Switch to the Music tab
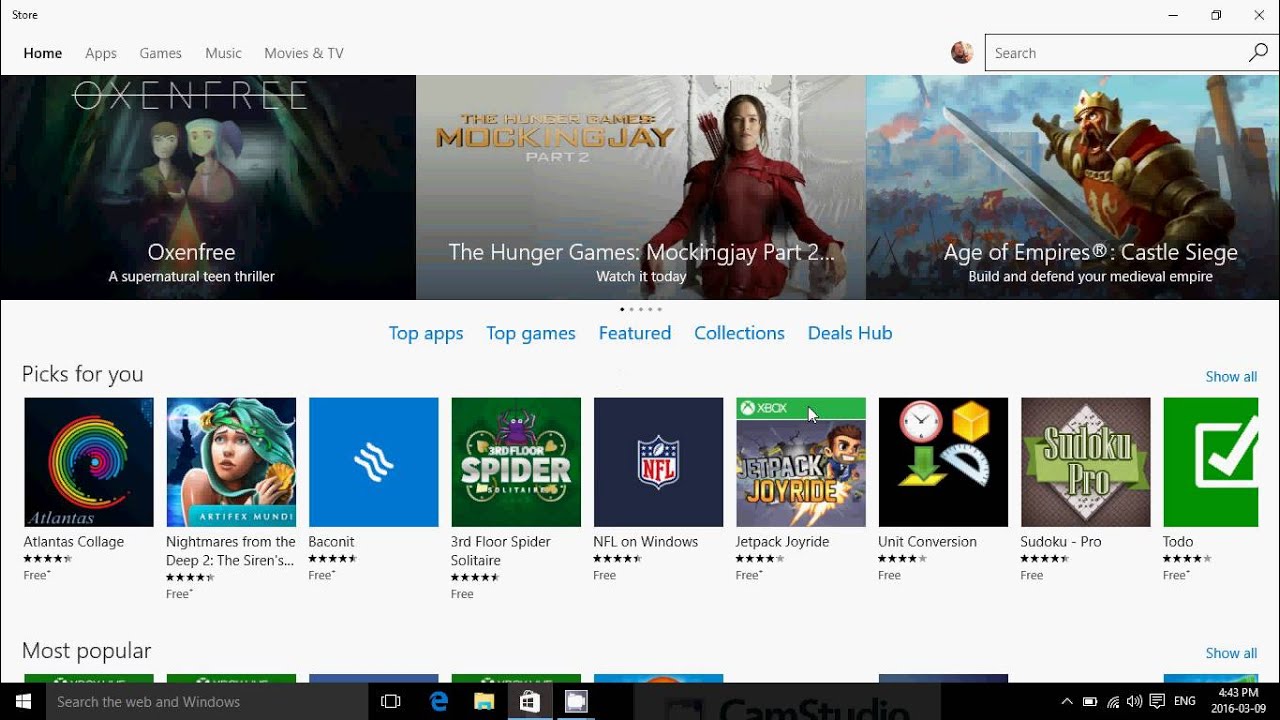 tap(223, 53)
